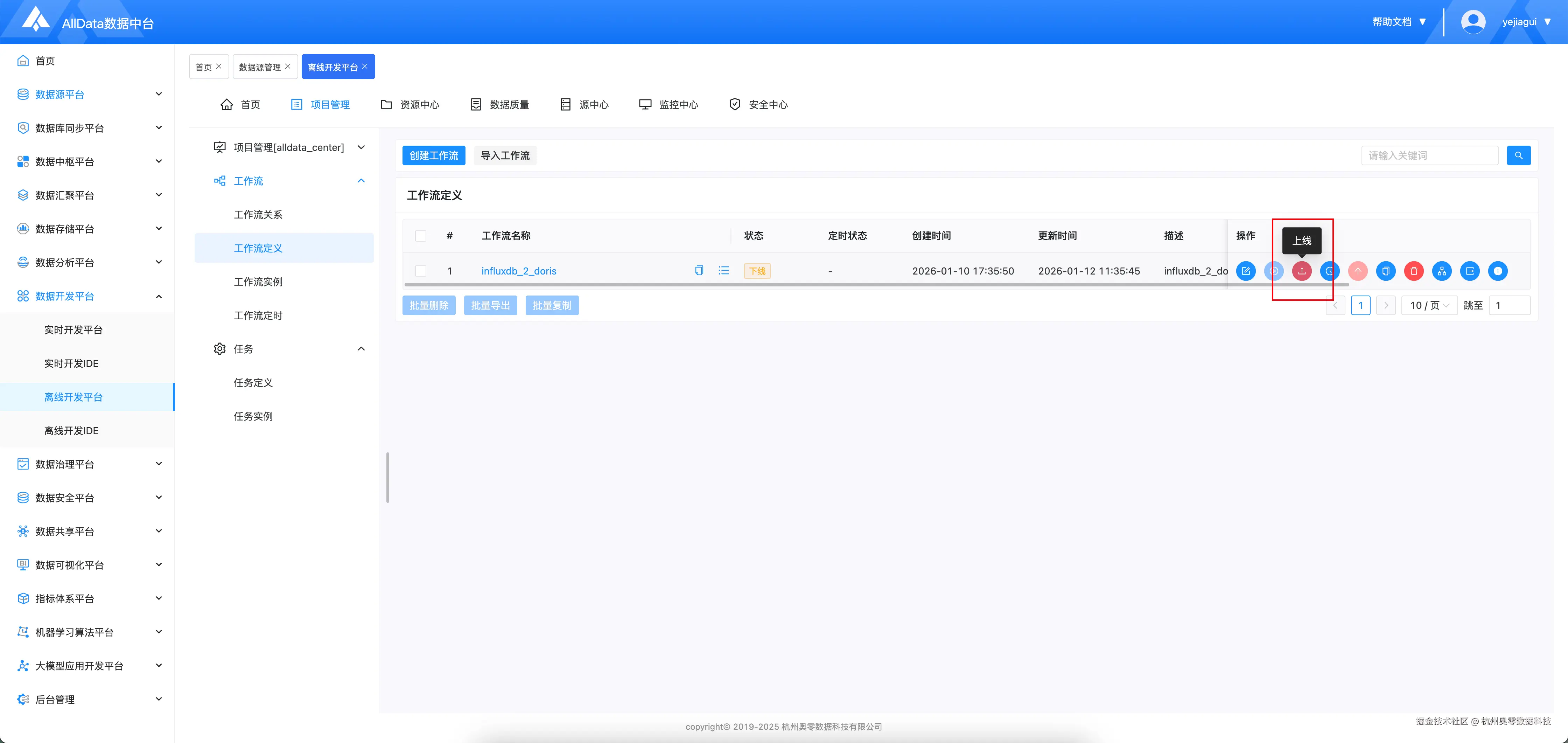Click the search magnifier button

click(1518, 155)
